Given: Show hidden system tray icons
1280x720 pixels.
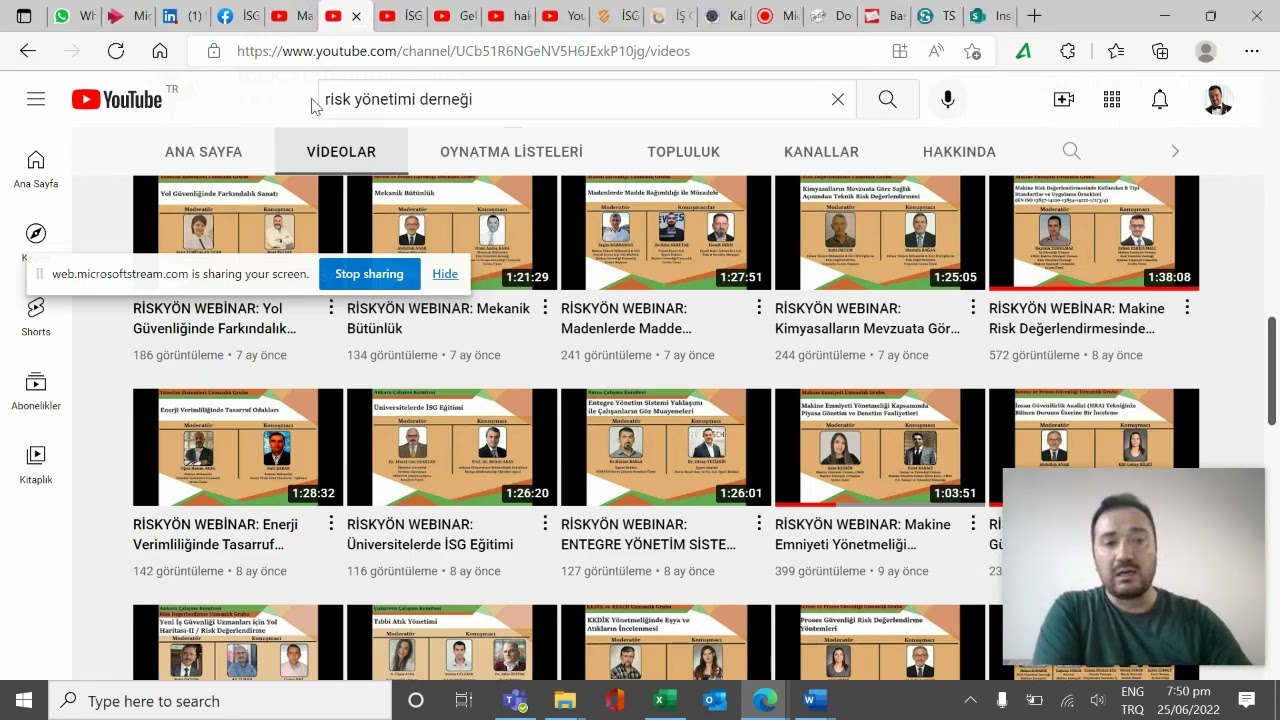Looking at the screenshot, I should (x=970, y=700).
